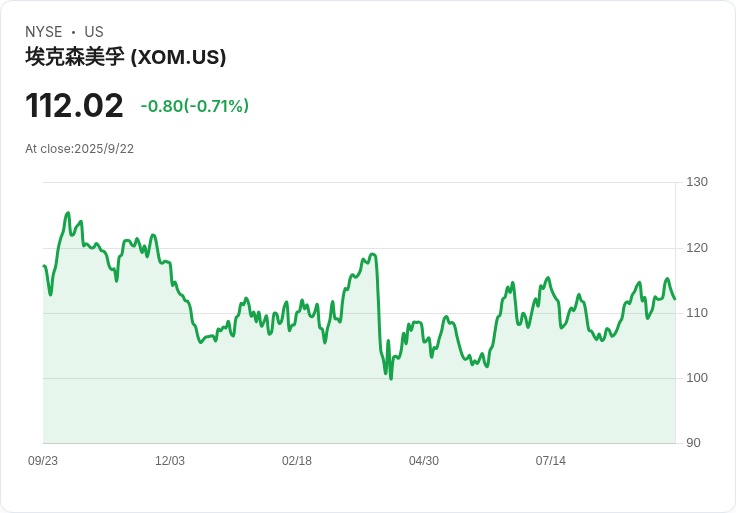Click the final data point of the line

tap(675, 299)
